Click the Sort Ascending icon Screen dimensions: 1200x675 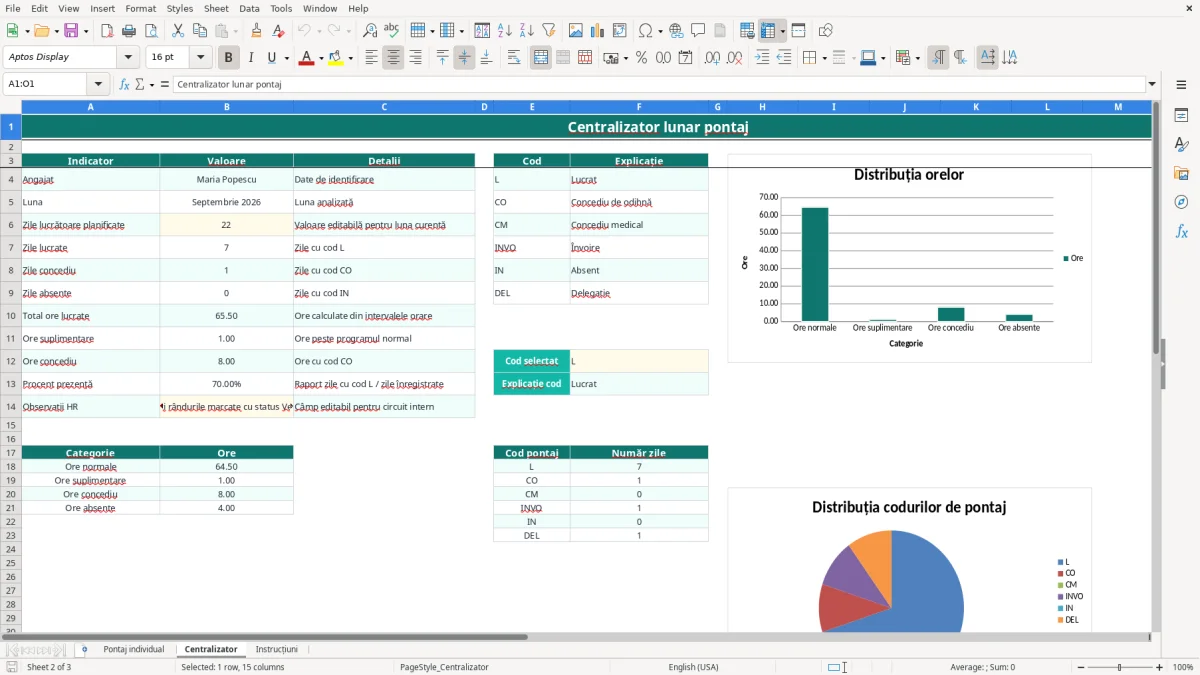[505, 31]
